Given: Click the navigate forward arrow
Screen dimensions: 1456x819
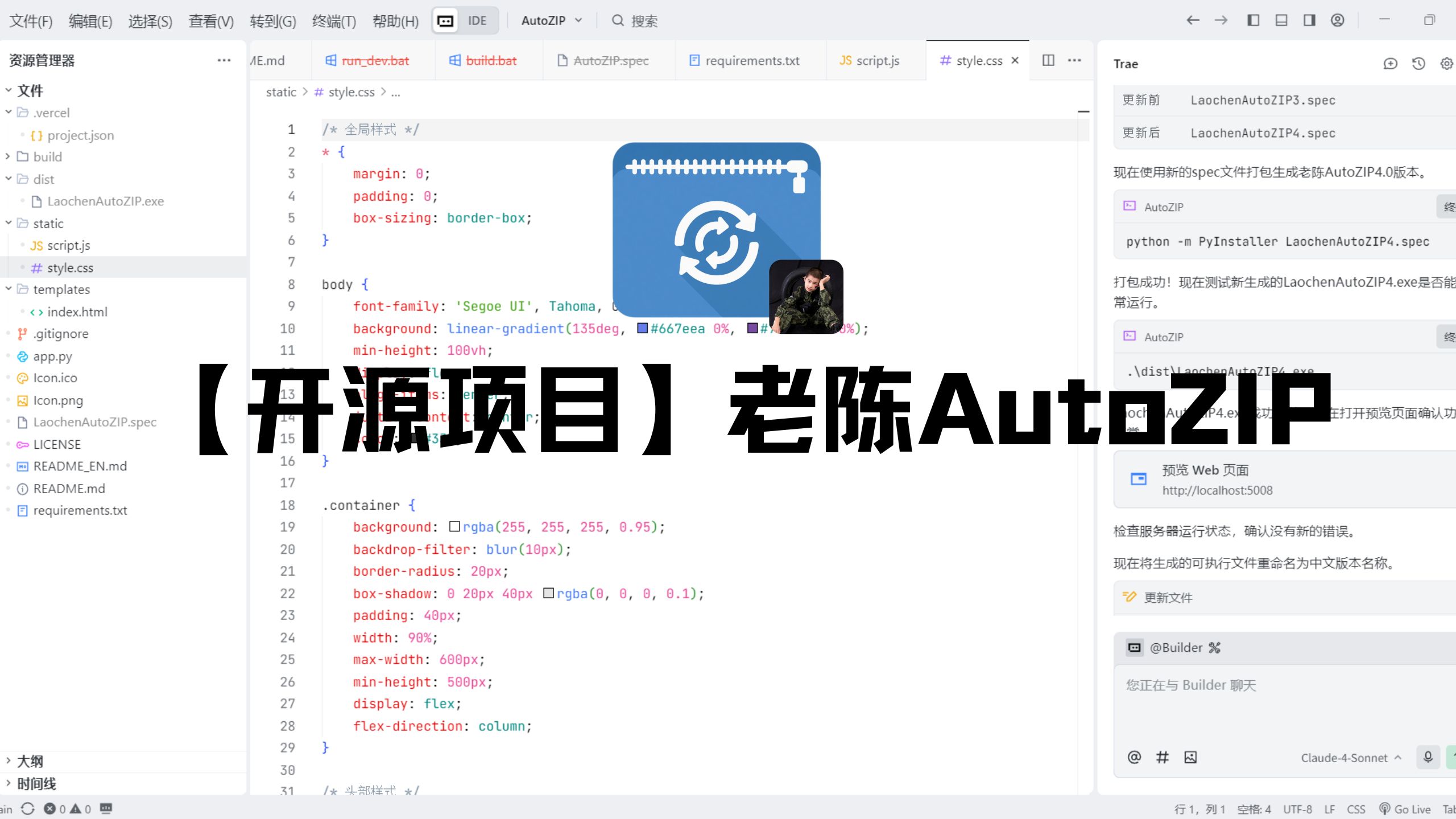Looking at the screenshot, I should pos(1221,20).
